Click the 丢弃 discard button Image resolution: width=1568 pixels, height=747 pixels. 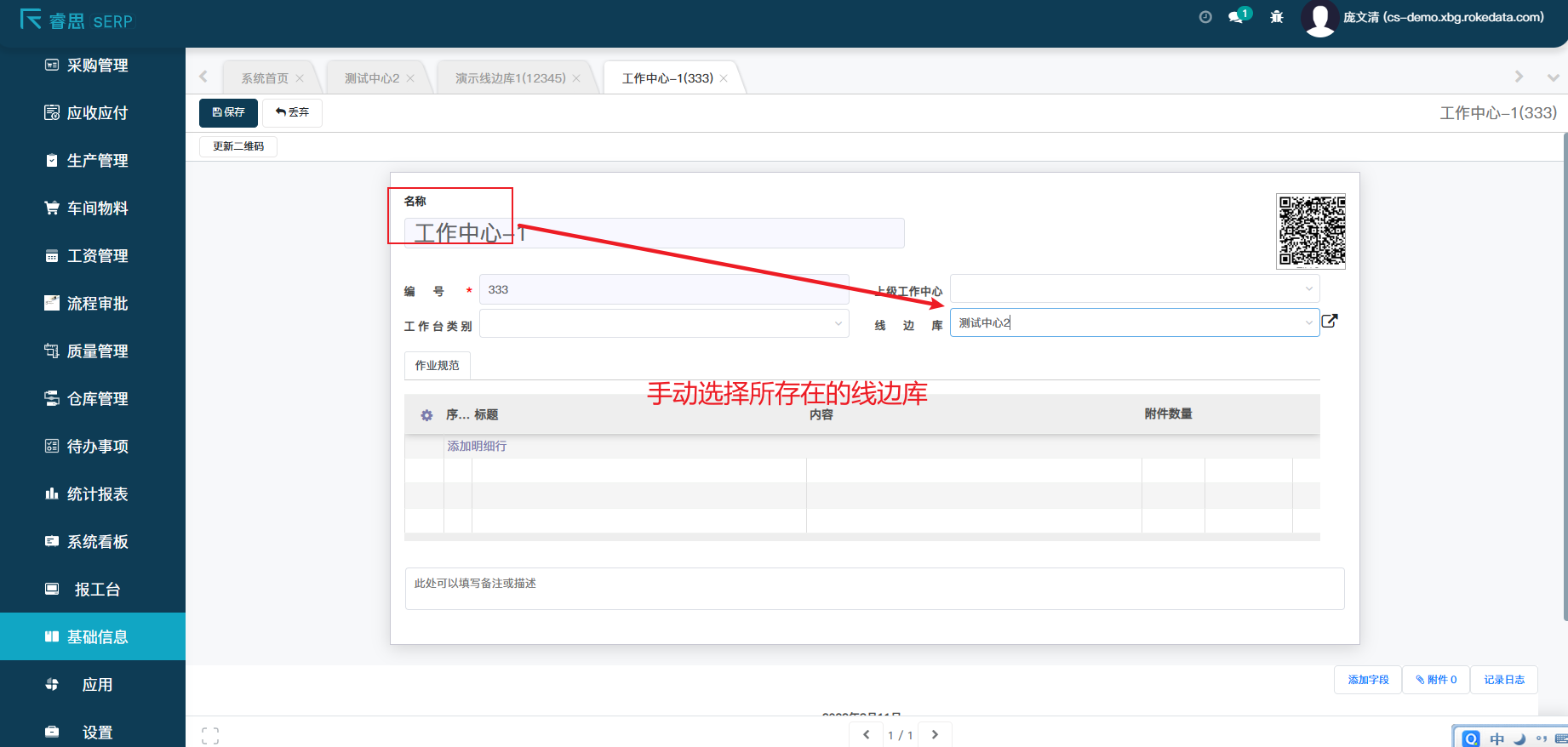click(x=292, y=112)
